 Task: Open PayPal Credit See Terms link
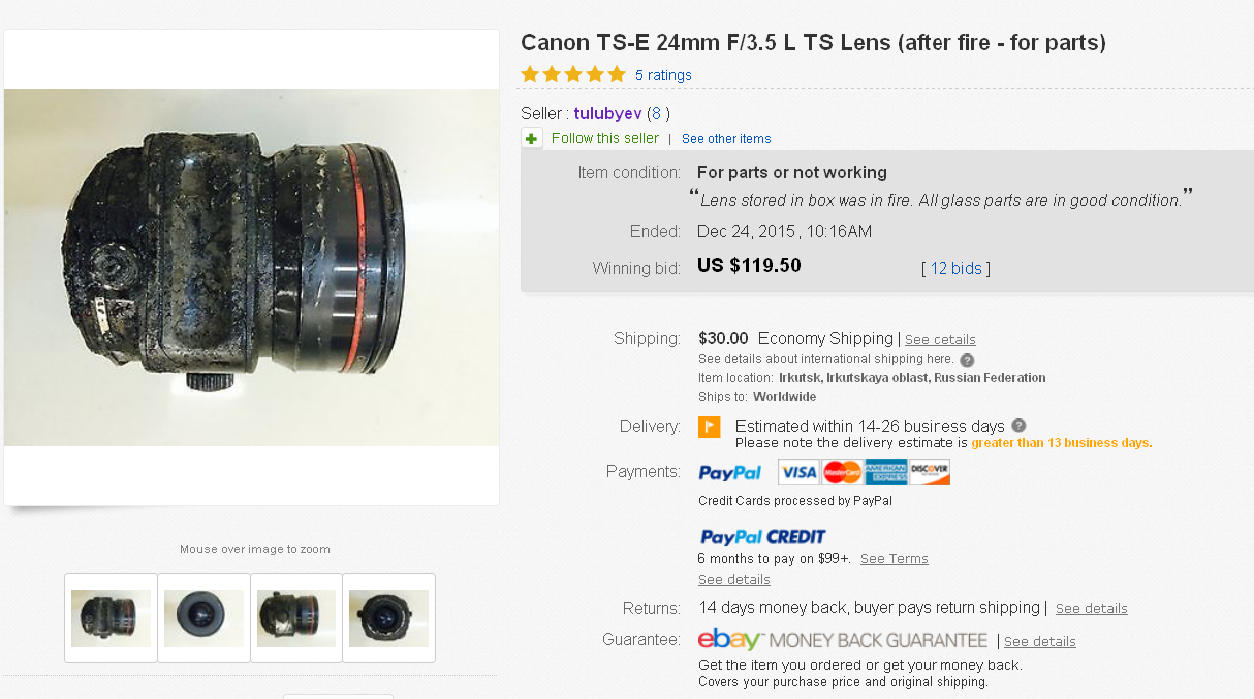click(x=894, y=559)
